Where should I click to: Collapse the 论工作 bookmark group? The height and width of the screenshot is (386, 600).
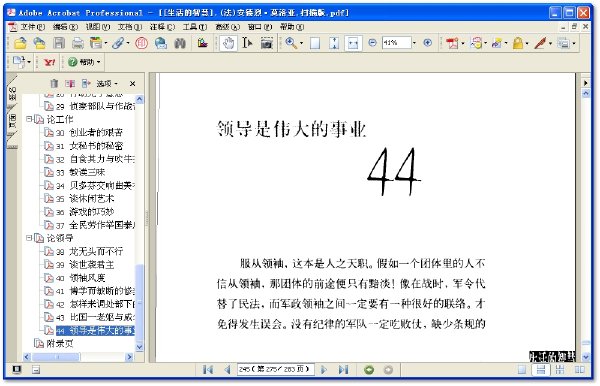(29, 119)
